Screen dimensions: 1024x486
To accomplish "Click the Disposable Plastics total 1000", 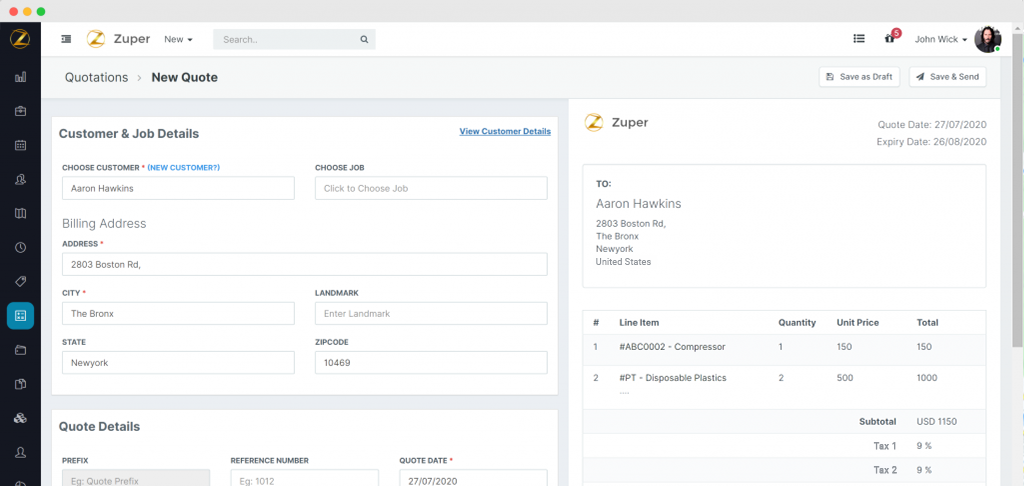I will pyautogui.click(x=927, y=378).
